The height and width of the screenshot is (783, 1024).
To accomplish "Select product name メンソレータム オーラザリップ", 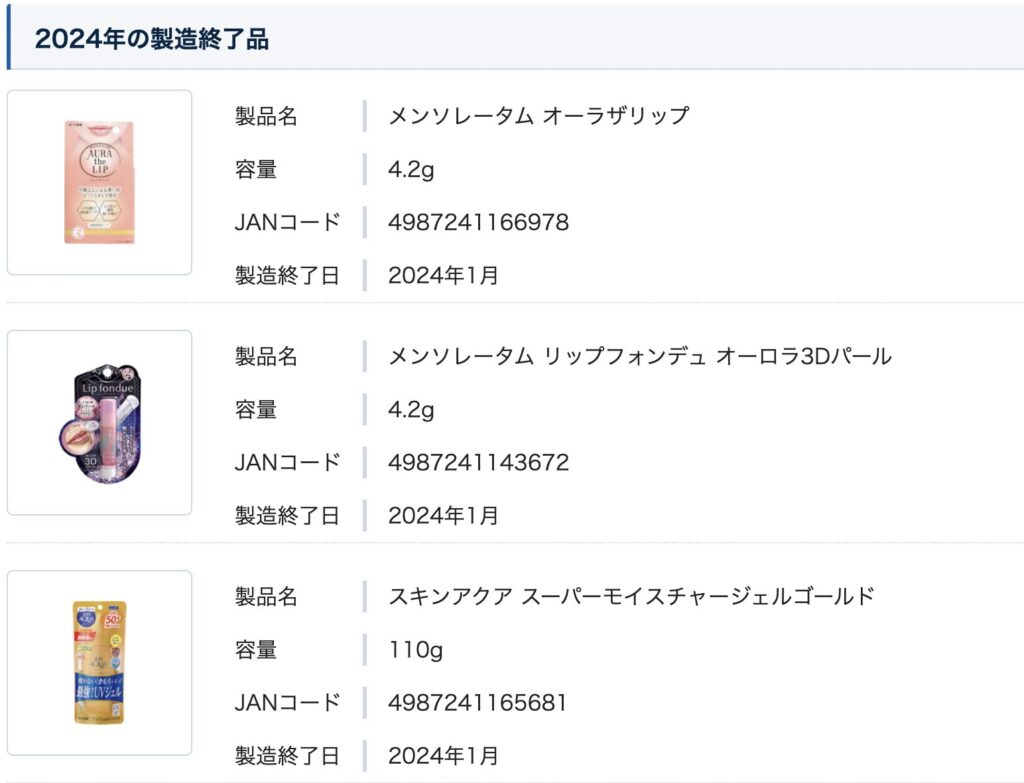I will (539, 116).
